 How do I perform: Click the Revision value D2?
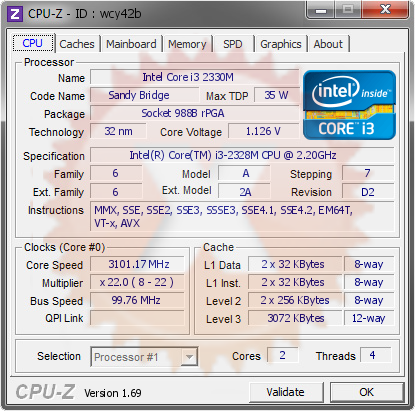coord(368,192)
